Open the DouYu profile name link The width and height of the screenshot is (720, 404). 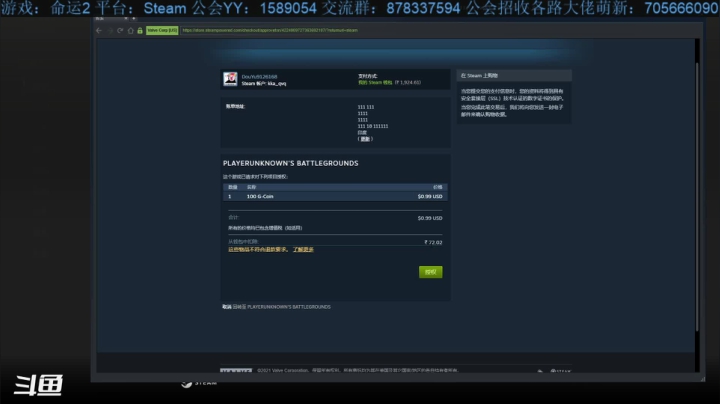pos(259,77)
